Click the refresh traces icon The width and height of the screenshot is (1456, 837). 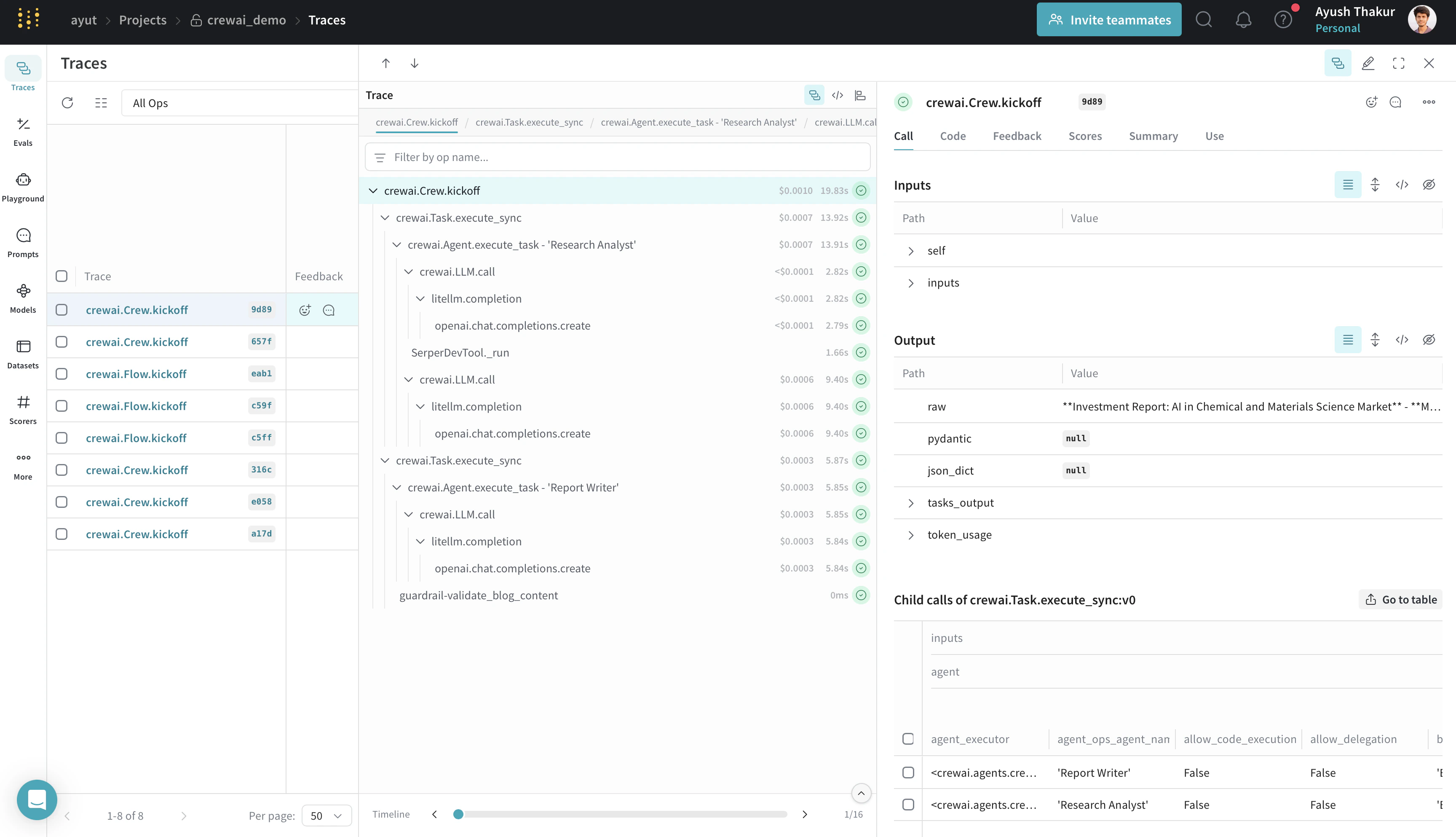pyautogui.click(x=67, y=103)
